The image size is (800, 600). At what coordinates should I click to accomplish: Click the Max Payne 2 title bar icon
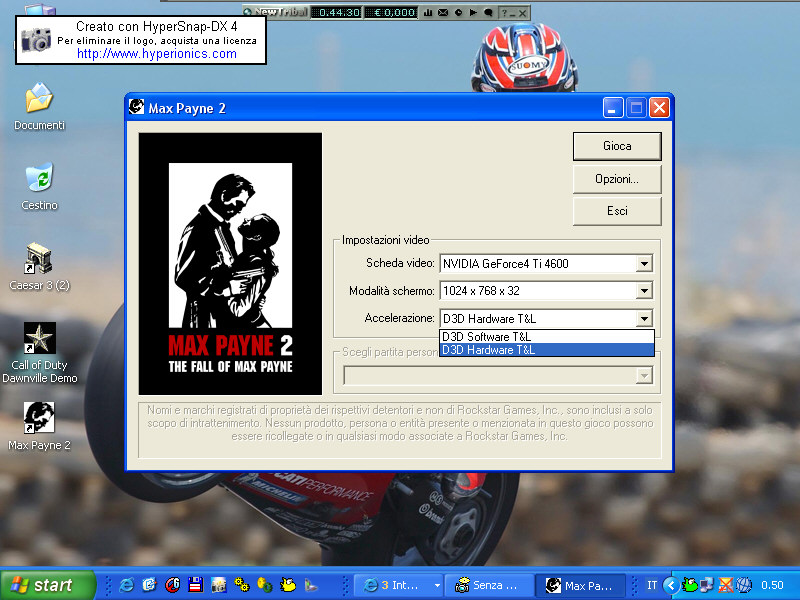[x=136, y=107]
